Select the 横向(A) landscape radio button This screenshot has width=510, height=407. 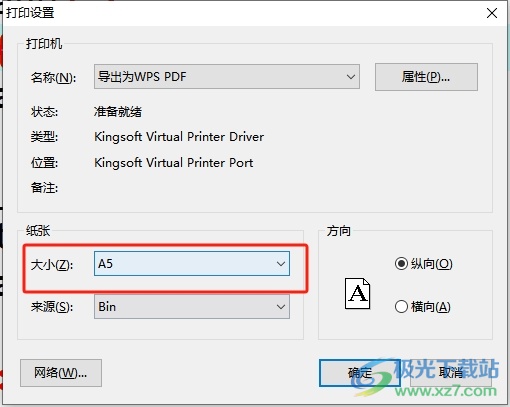pyautogui.click(x=401, y=306)
